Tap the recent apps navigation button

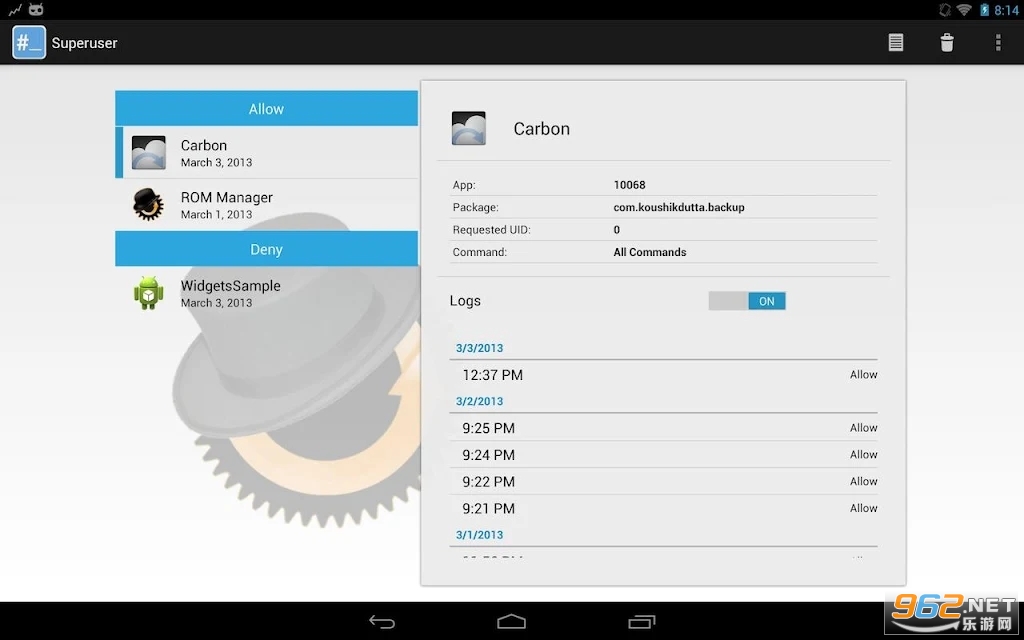point(641,621)
